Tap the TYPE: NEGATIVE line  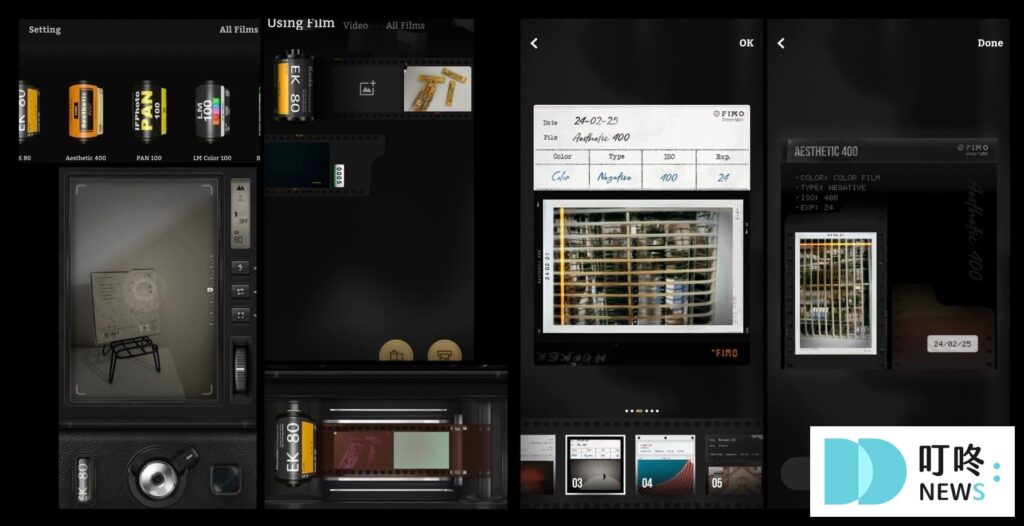(x=831, y=188)
